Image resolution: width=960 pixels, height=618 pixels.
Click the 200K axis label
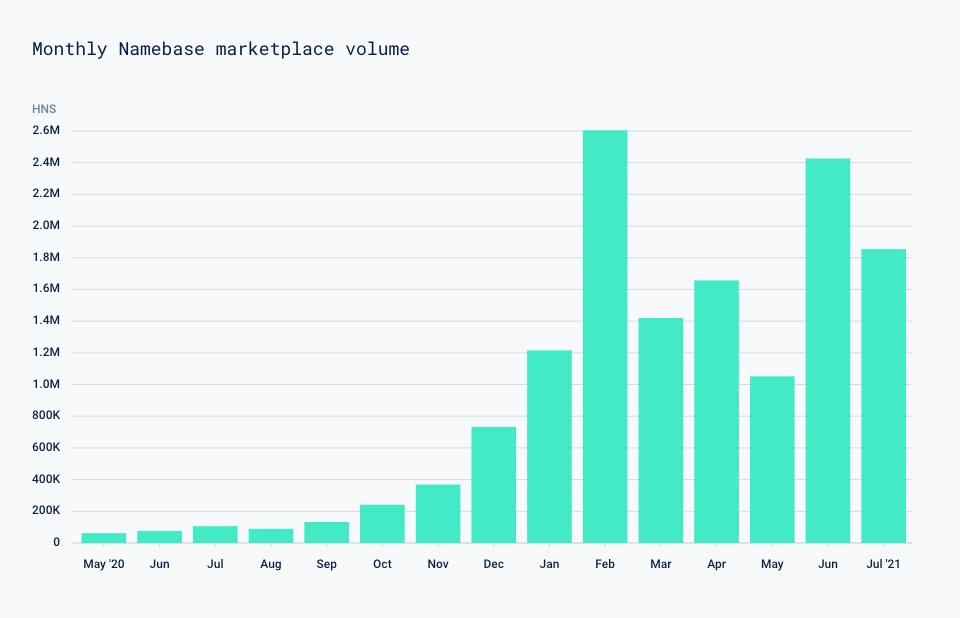point(46,510)
